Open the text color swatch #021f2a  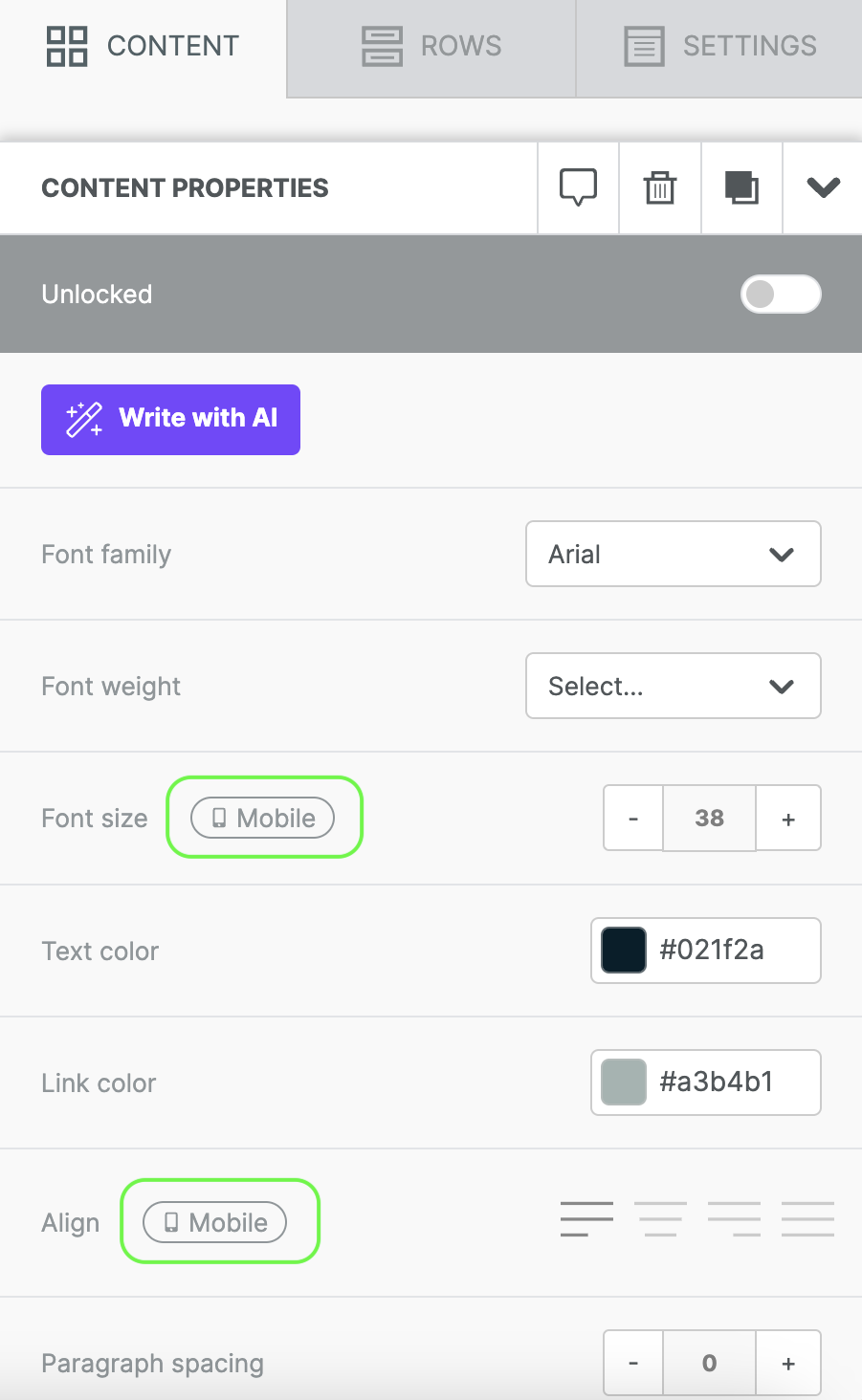tap(624, 951)
